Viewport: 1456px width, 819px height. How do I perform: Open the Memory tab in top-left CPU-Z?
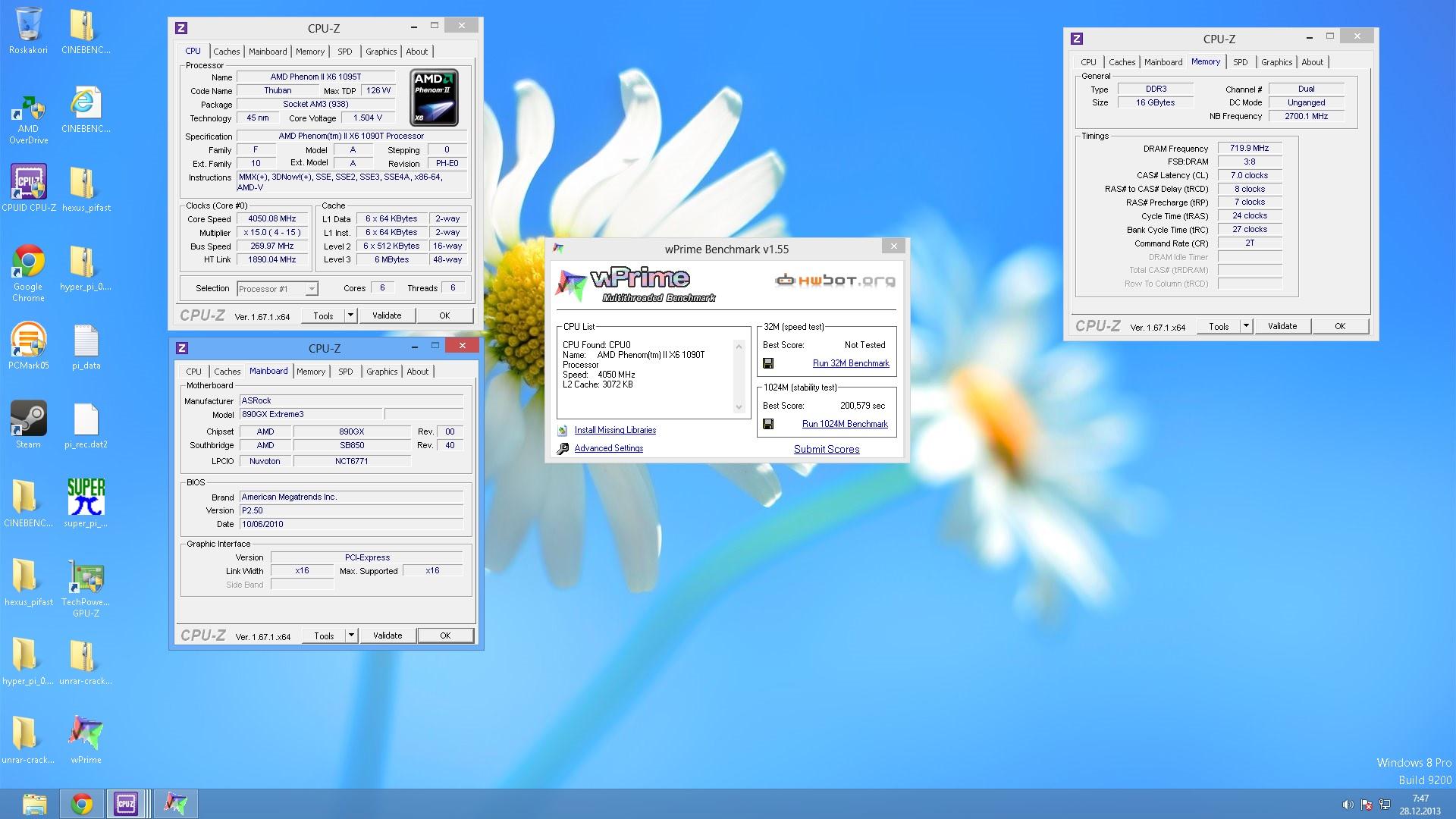[x=310, y=52]
